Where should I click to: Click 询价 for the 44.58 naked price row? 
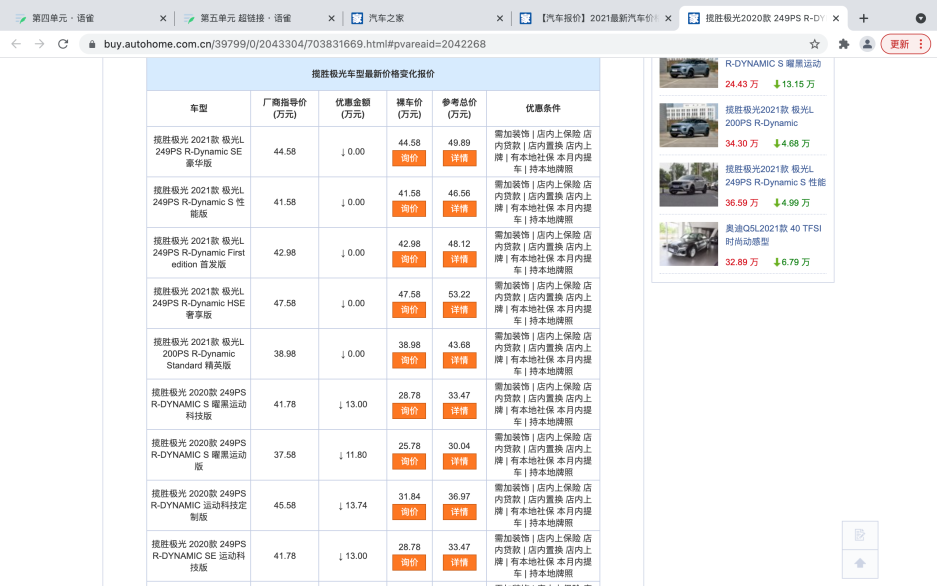point(409,158)
